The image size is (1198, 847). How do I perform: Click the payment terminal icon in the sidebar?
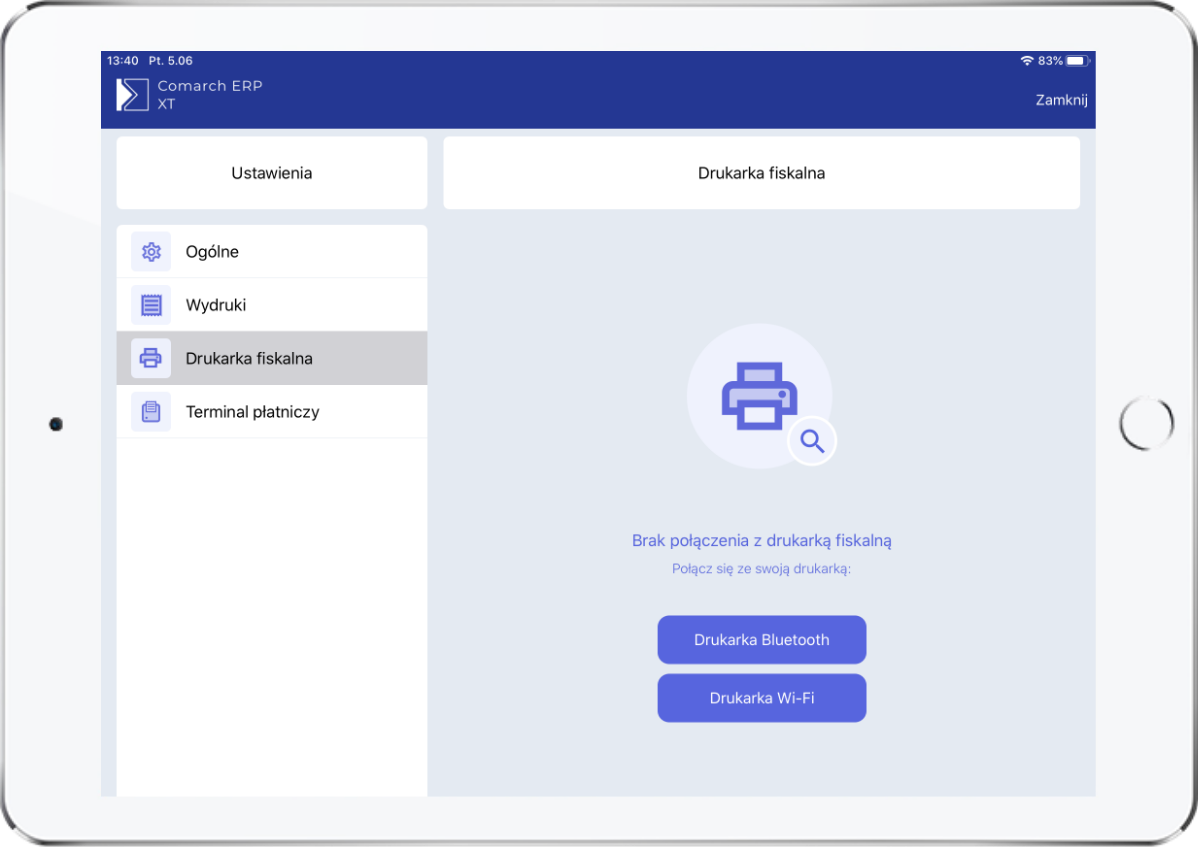pyautogui.click(x=151, y=412)
